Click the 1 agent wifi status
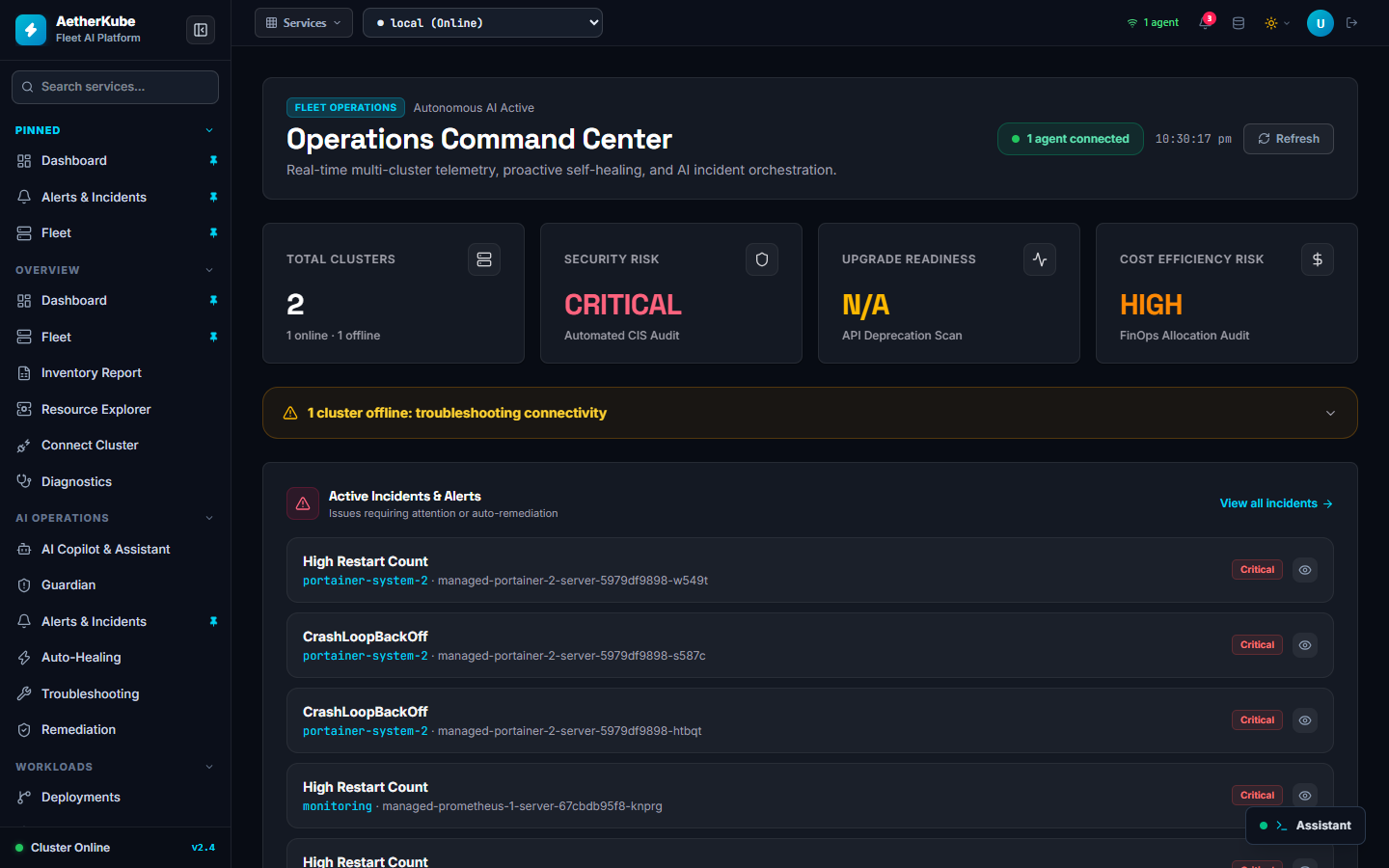 click(1153, 23)
